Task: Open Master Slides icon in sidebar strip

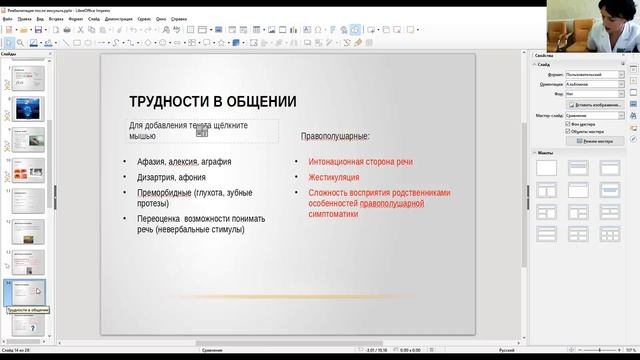Action: [x=633, y=104]
